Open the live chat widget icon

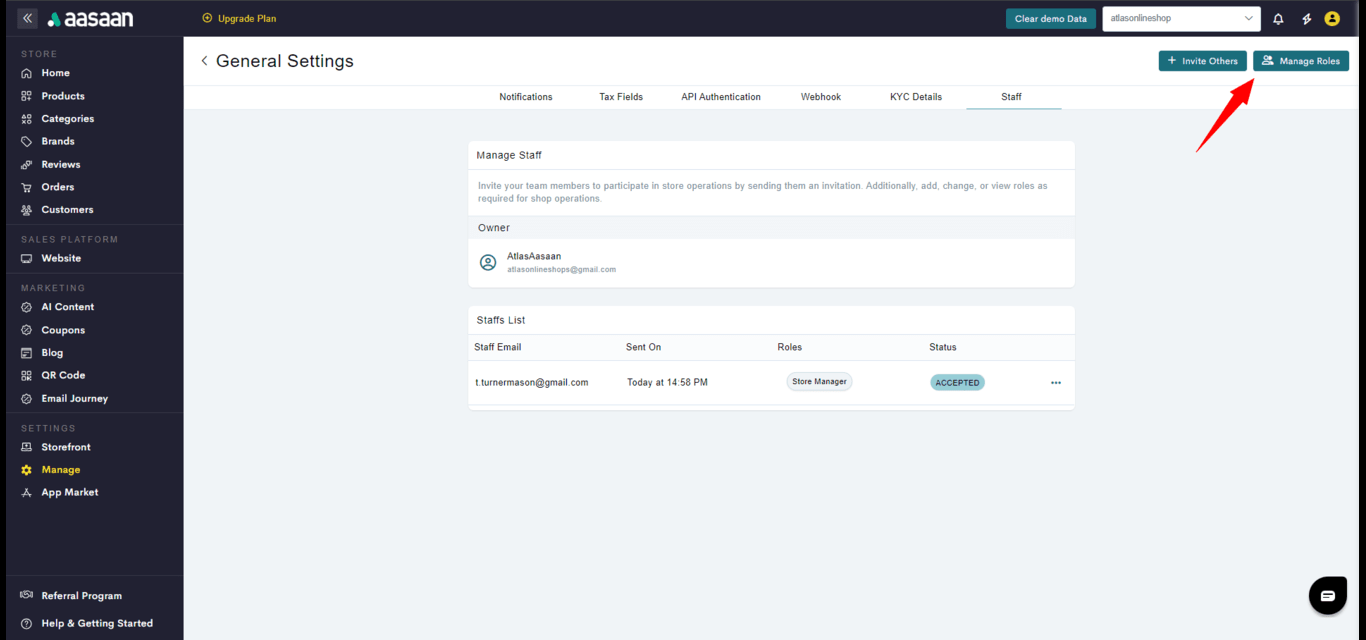[x=1327, y=596]
